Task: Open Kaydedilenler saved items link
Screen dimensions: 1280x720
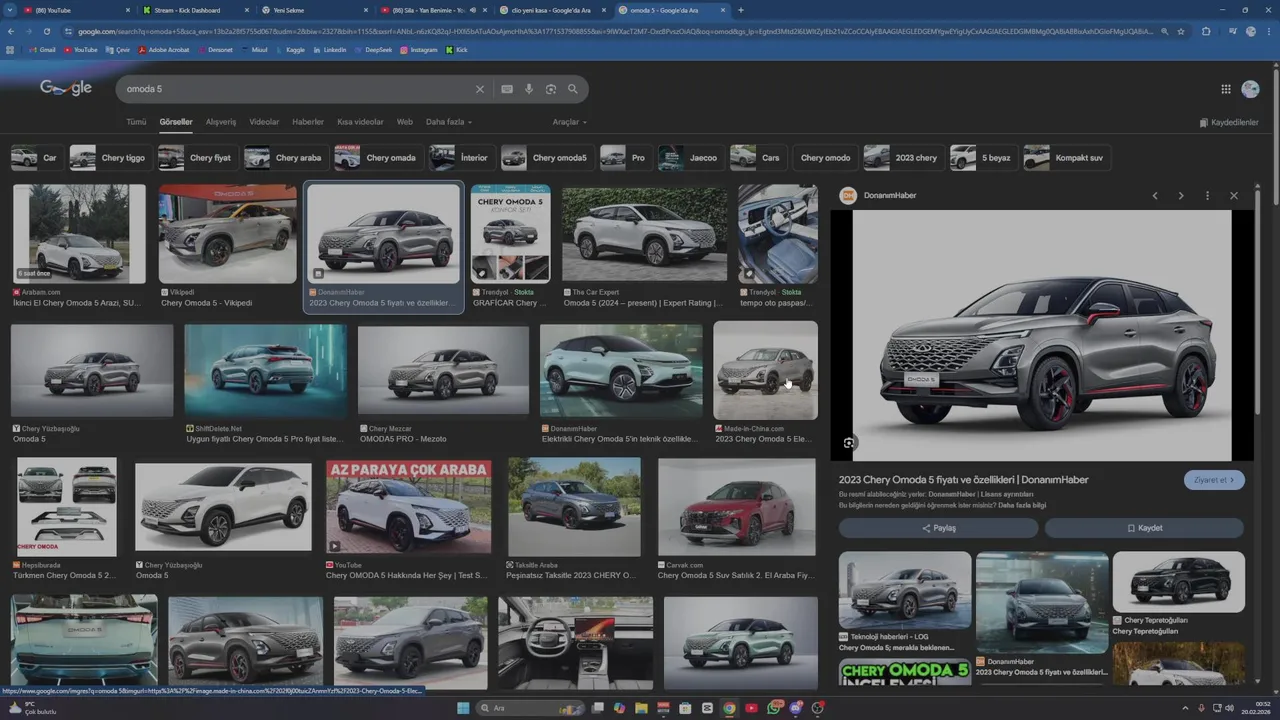Action: point(1229,123)
